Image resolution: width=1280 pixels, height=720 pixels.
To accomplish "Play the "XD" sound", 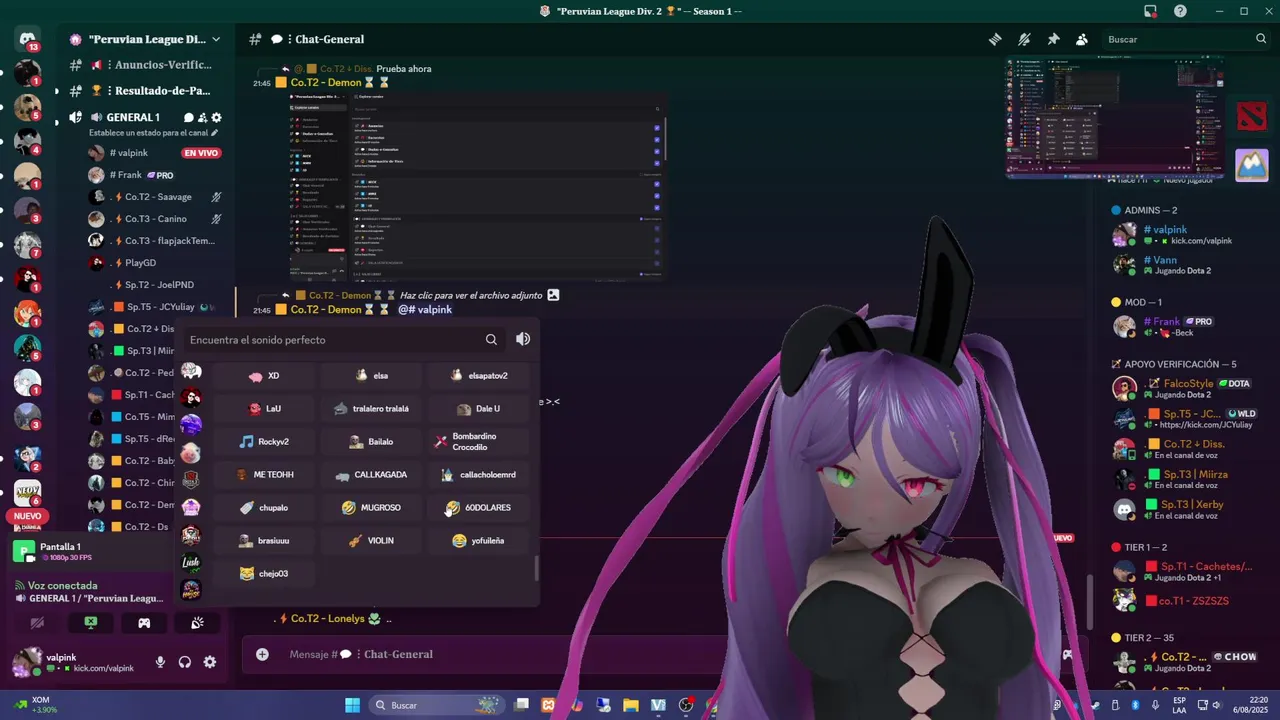I will click(x=265, y=376).
